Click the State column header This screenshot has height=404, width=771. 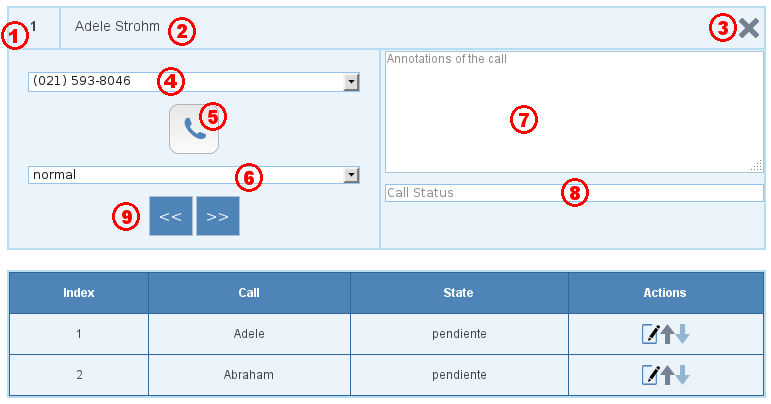pos(458,293)
